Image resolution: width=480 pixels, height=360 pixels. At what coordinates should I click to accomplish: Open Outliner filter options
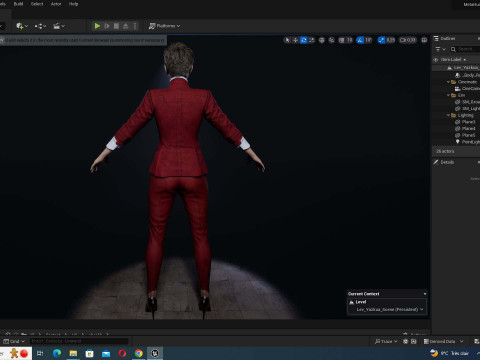click(440, 49)
